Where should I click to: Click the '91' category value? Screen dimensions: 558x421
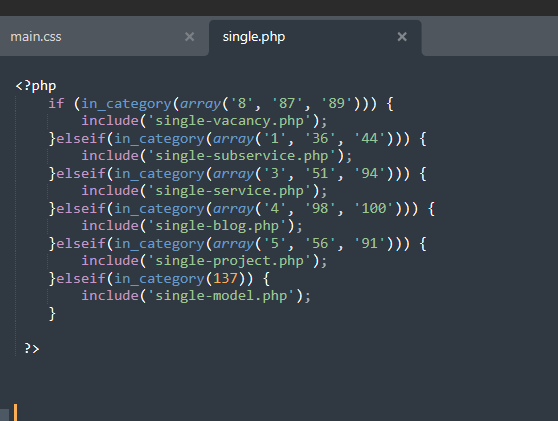coord(370,243)
